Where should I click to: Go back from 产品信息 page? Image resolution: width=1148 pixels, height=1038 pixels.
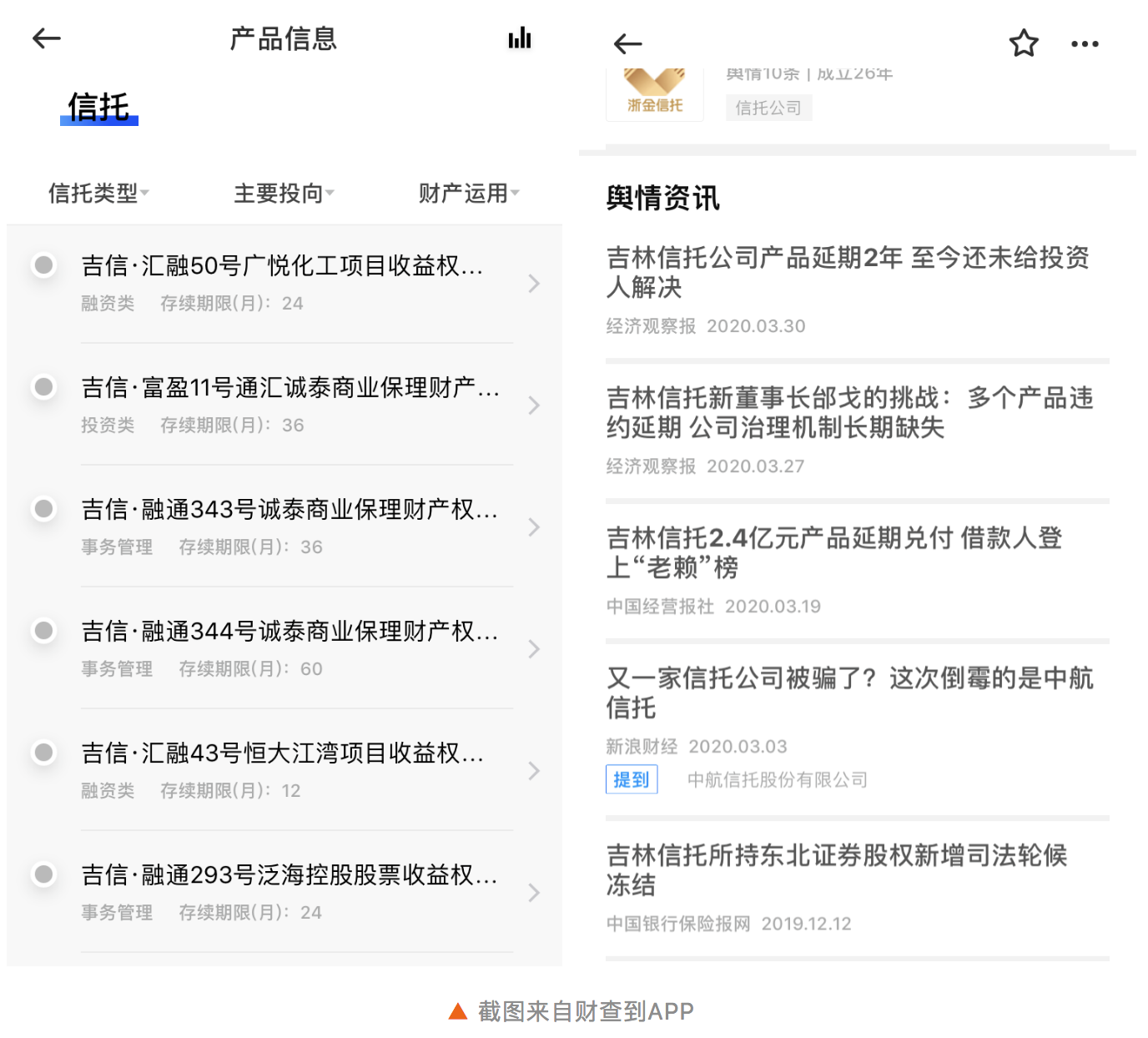point(47,38)
